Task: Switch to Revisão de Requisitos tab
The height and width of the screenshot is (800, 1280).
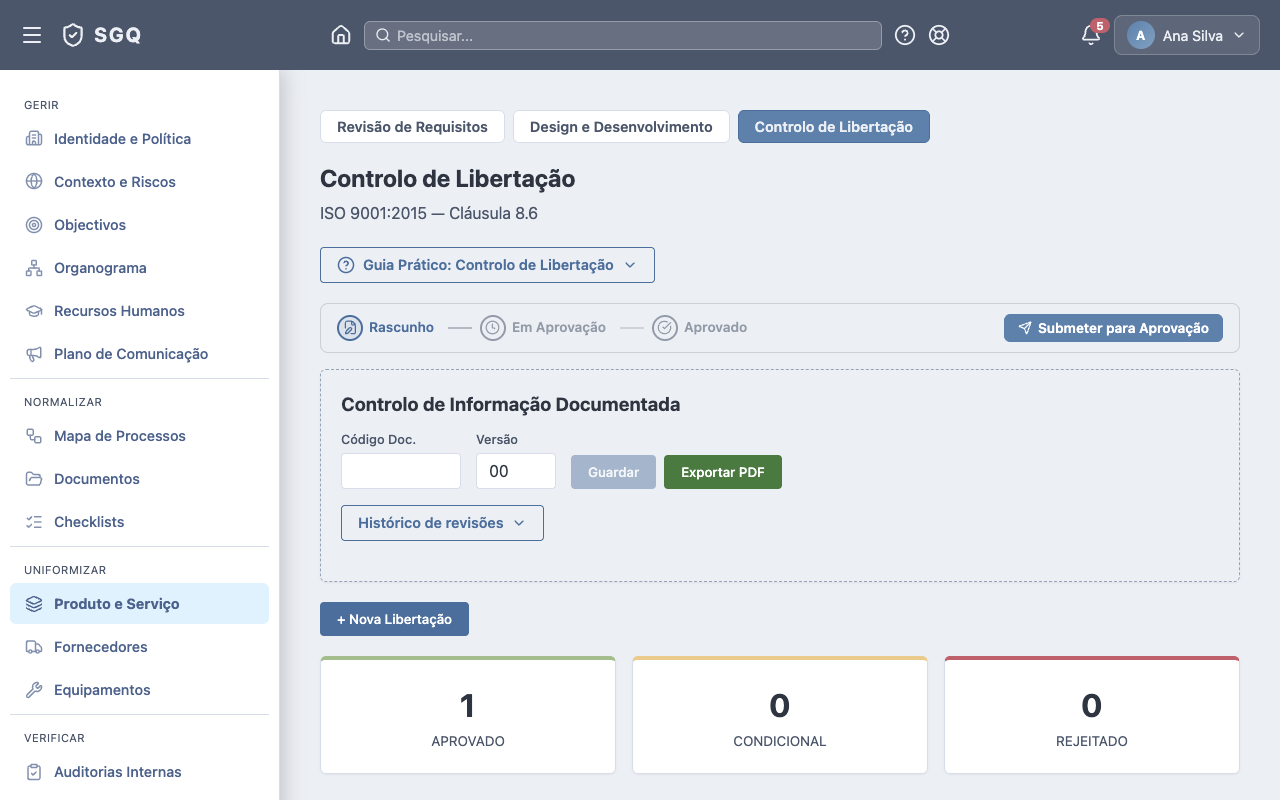Action: pos(412,127)
